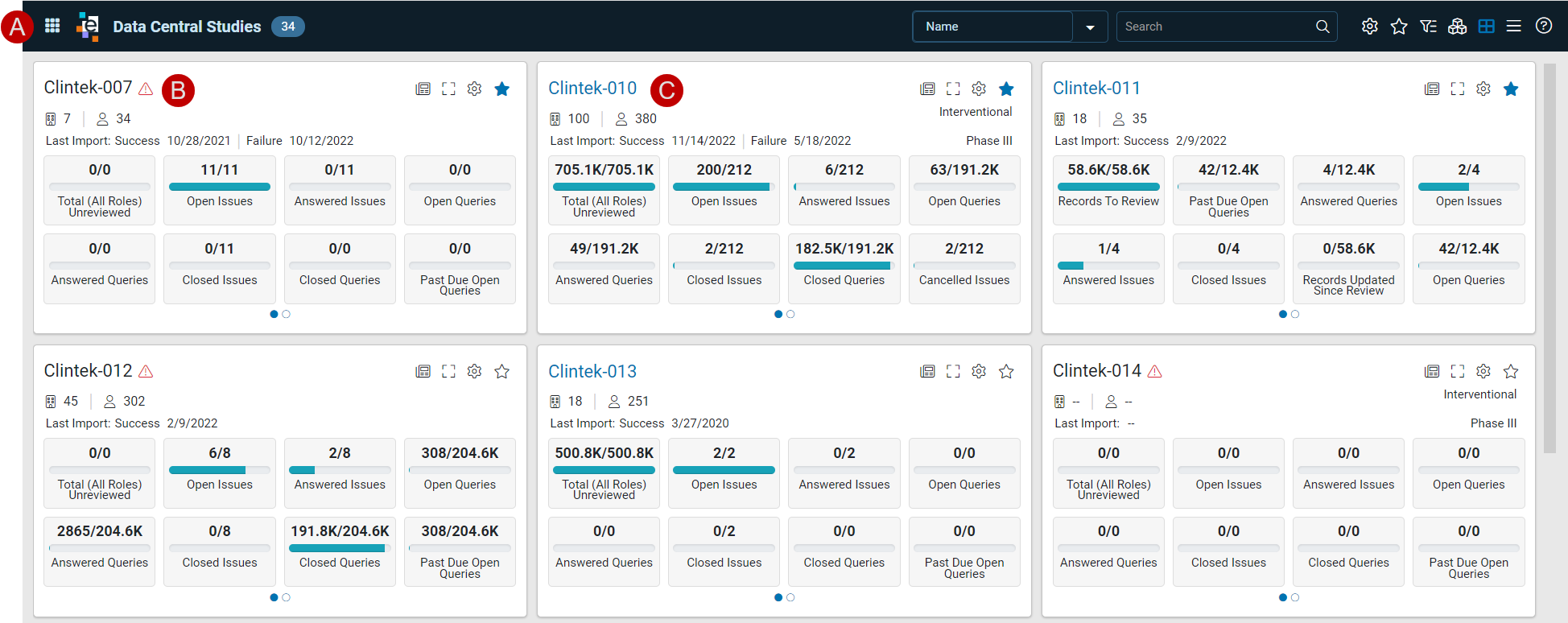Open the hamburger menu in header
The height and width of the screenshot is (623, 1568).
click(x=1513, y=27)
